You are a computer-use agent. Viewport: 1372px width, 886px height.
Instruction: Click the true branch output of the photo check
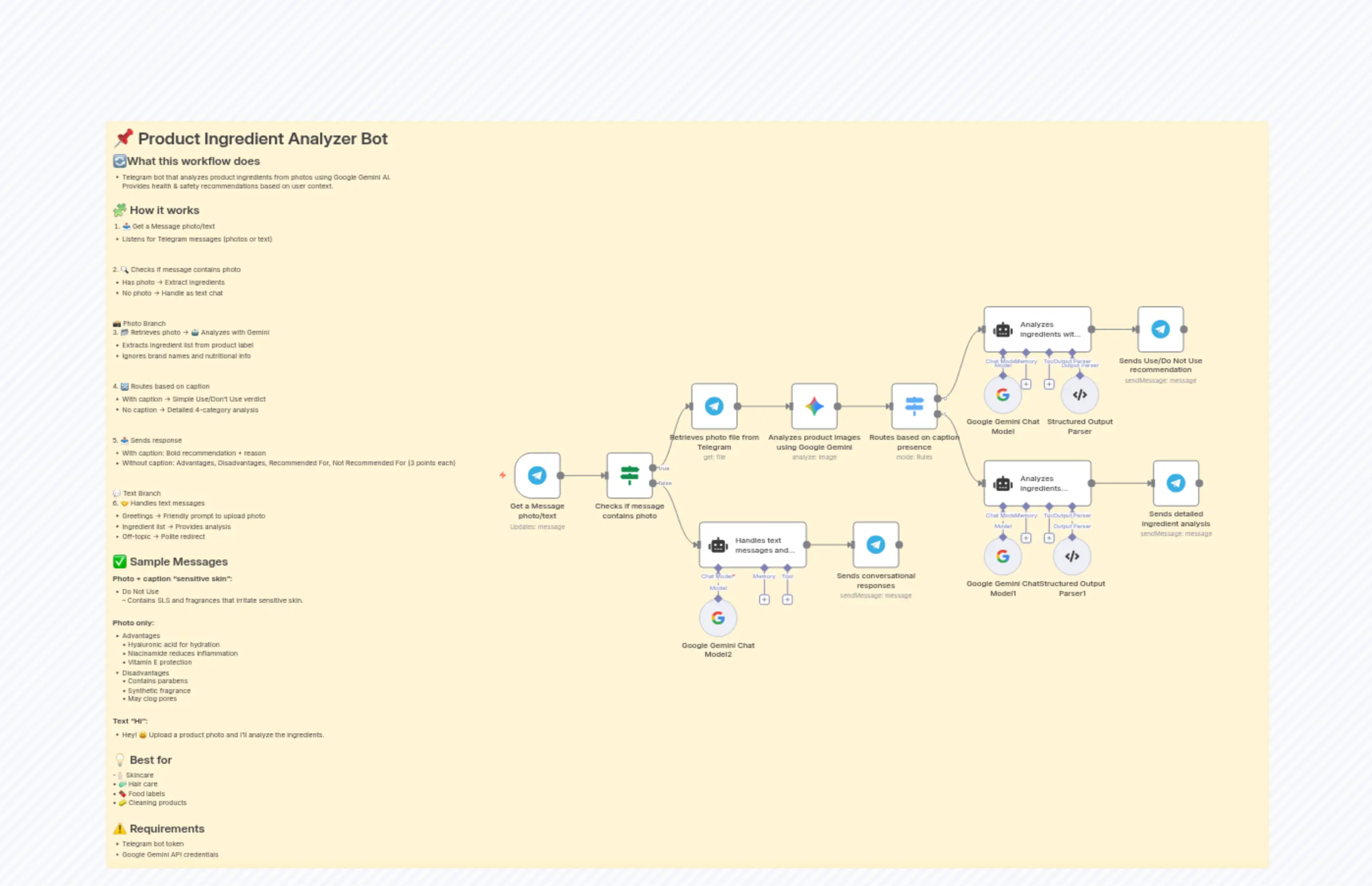(654, 468)
